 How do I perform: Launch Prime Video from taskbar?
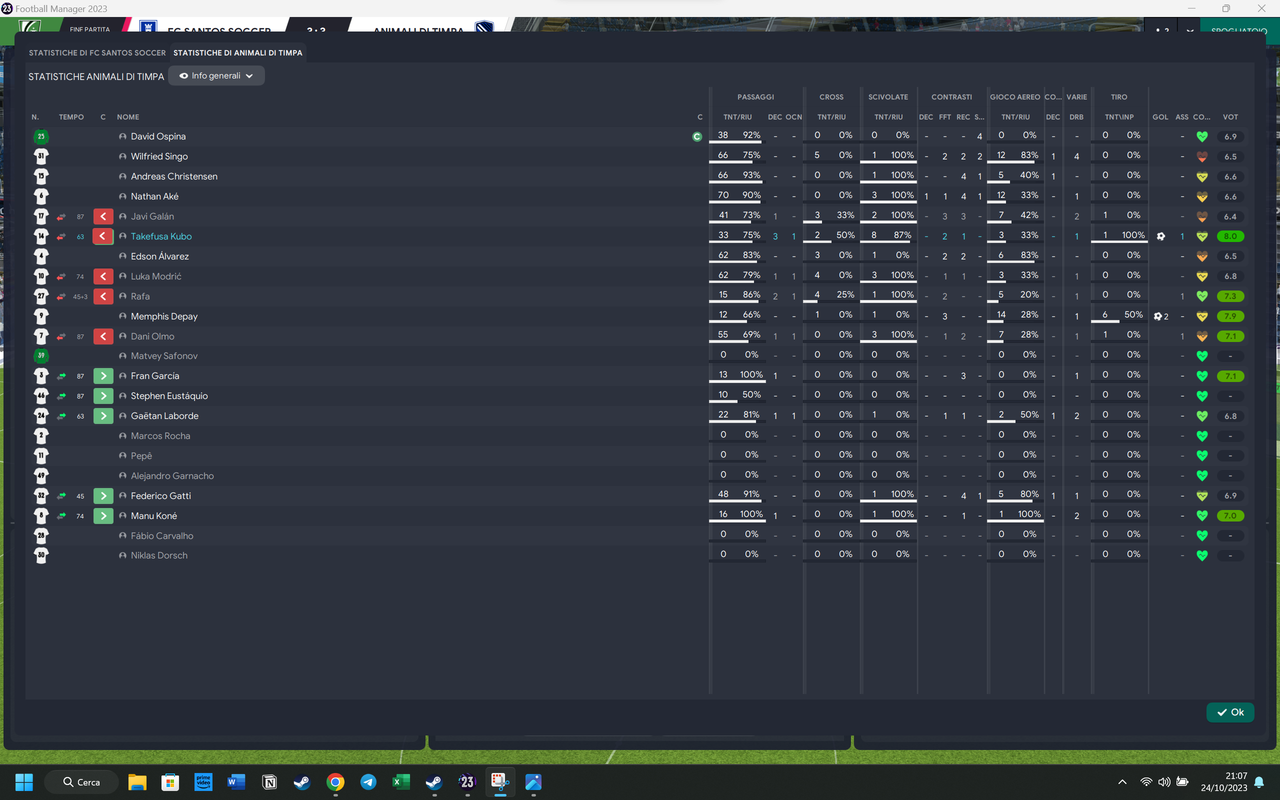(203, 782)
